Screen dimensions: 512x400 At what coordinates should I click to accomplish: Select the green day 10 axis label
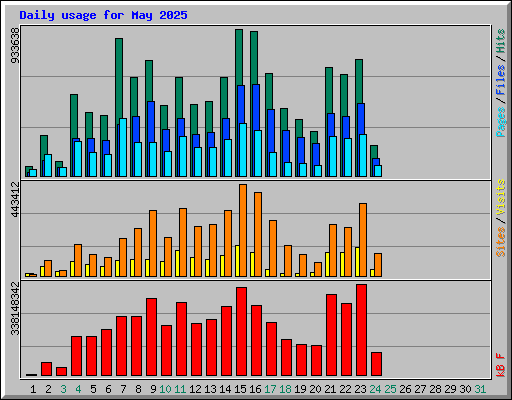pyautogui.click(x=165, y=389)
